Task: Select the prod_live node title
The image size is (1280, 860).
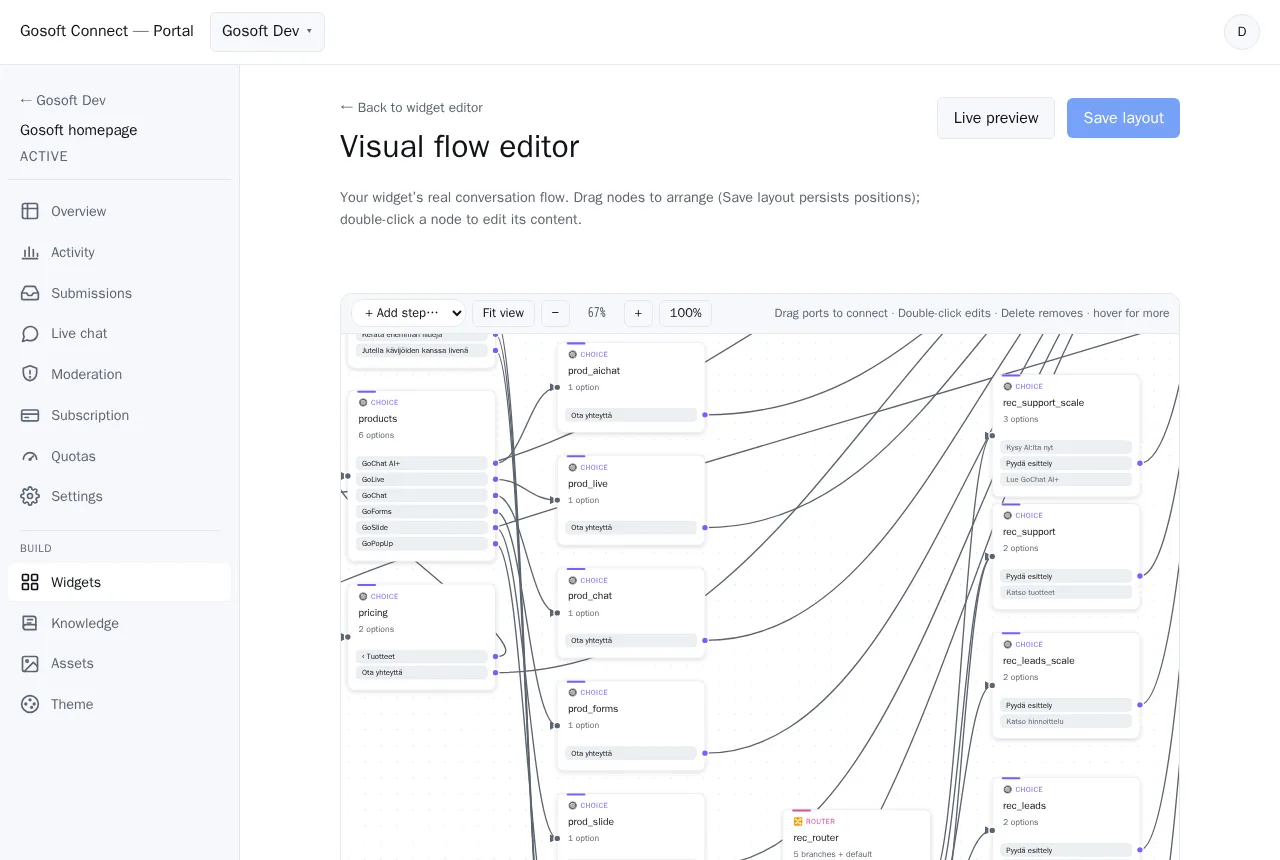Action: pyautogui.click(x=588, y=484)
